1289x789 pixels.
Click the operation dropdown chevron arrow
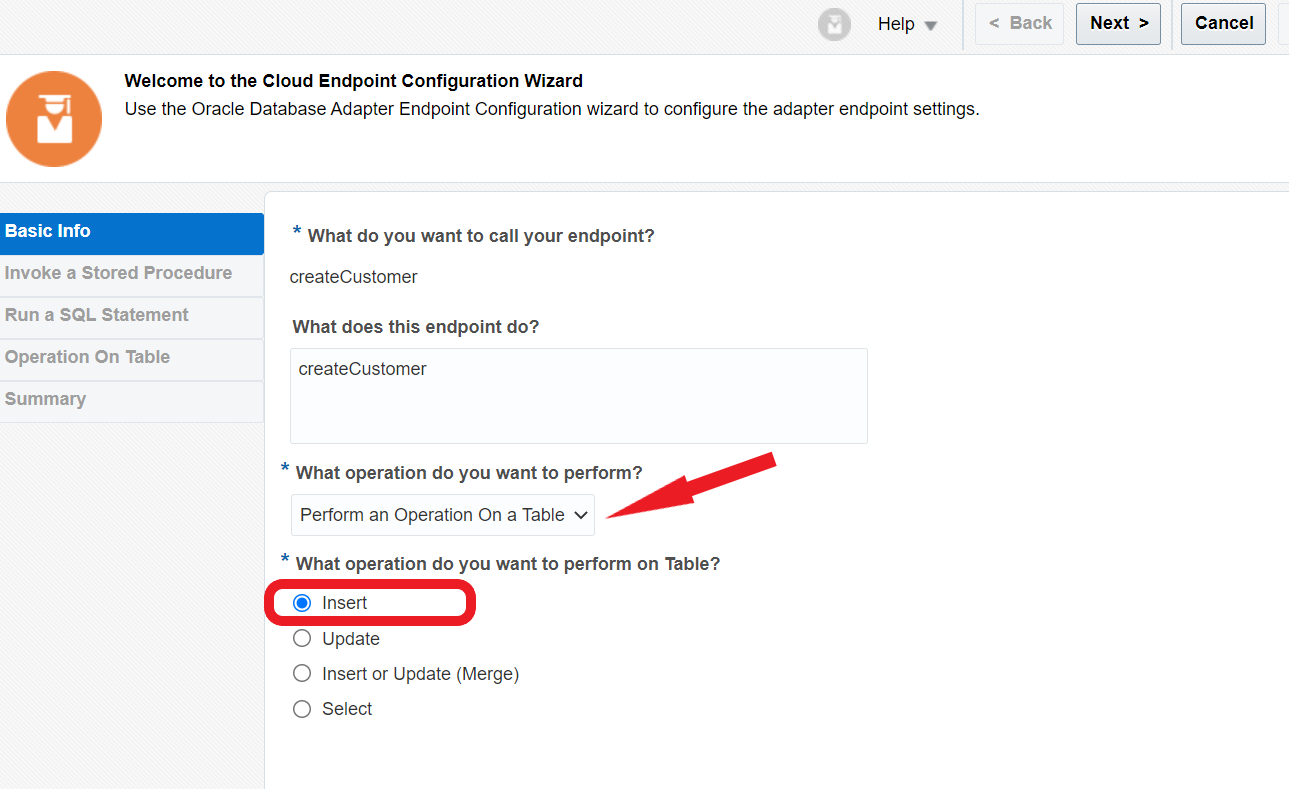(x=580, y=515)
